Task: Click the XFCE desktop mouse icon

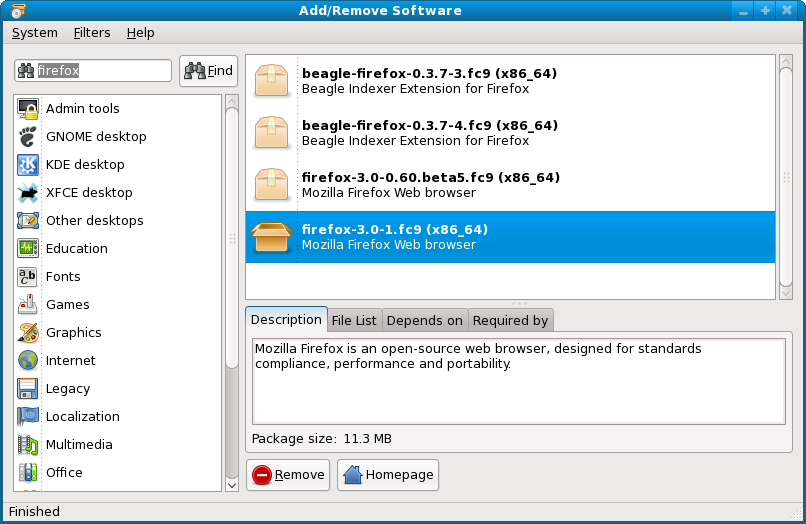Action: coord(28,193)
